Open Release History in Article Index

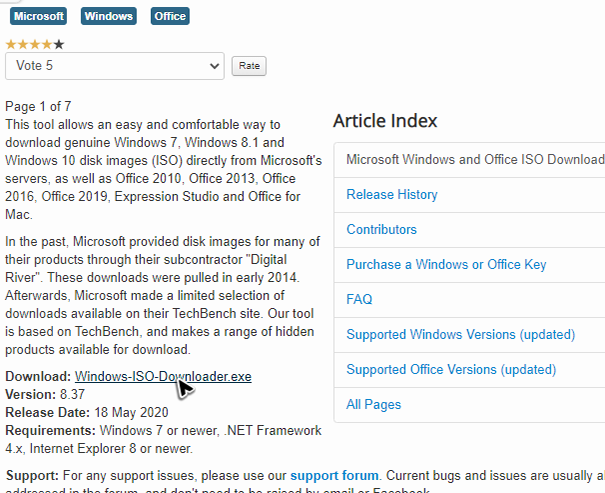392,194
